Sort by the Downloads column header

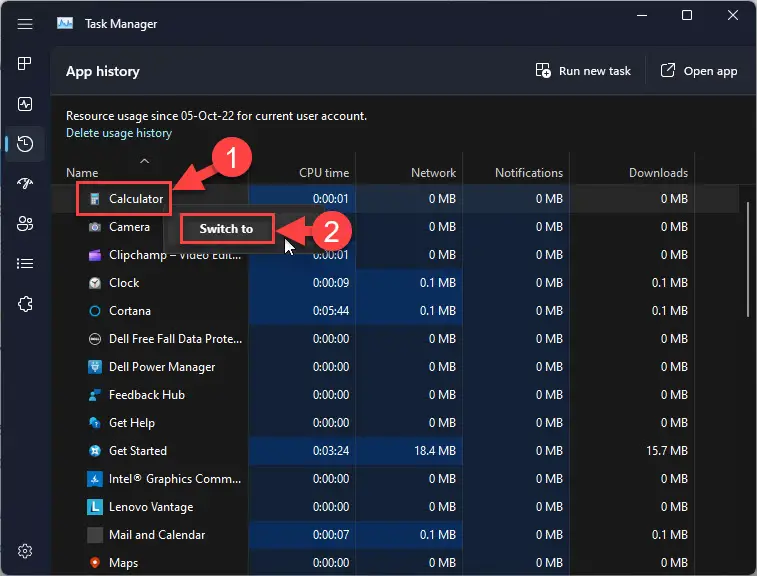(659, 173)
